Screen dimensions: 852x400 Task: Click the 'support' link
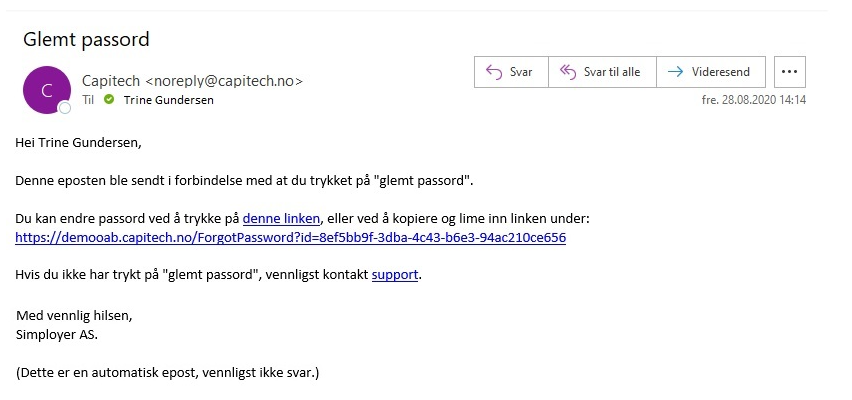(x=395, y=274)
